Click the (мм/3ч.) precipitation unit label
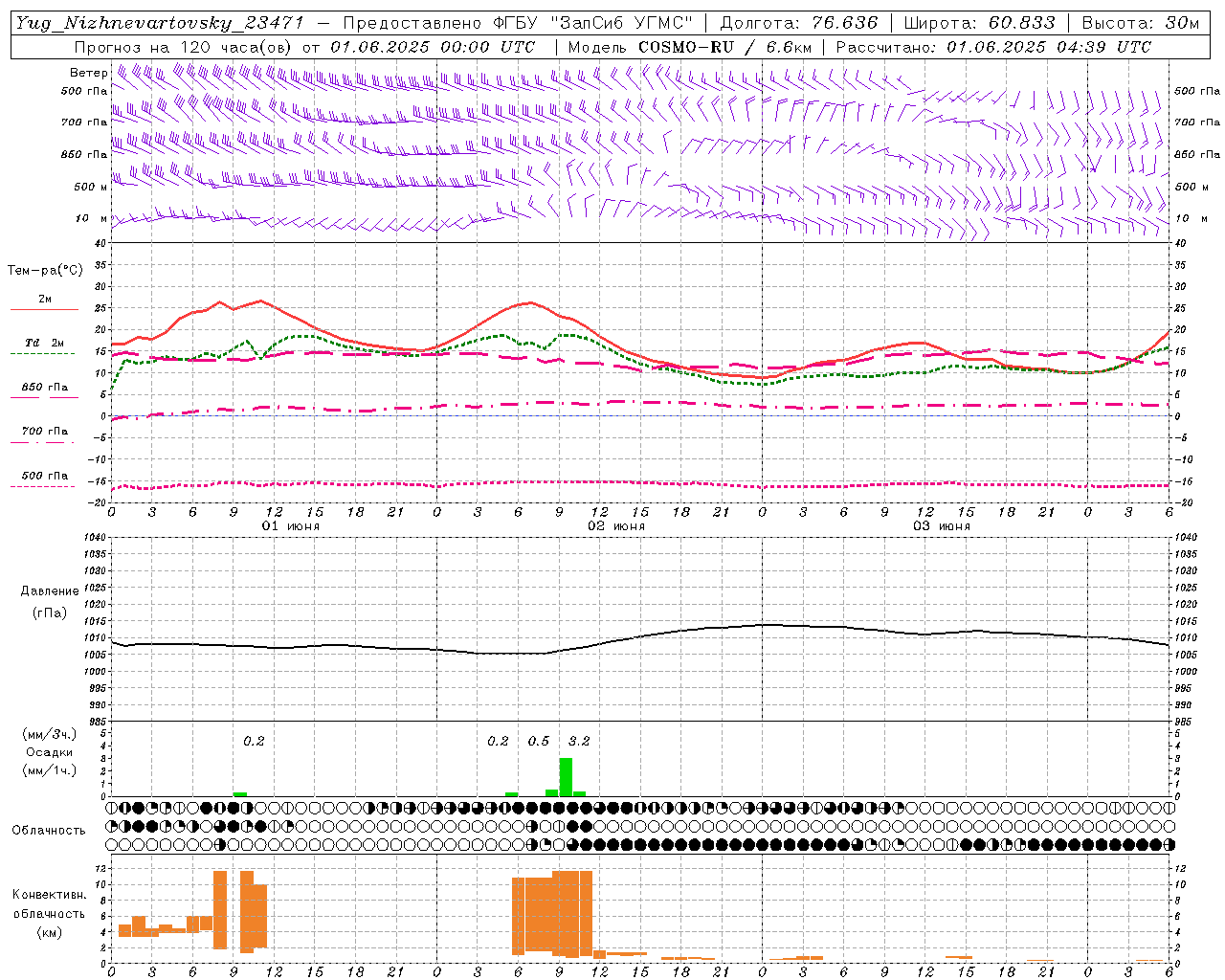The height and width of the screenshot is (980, 1225). click(49, 734)
